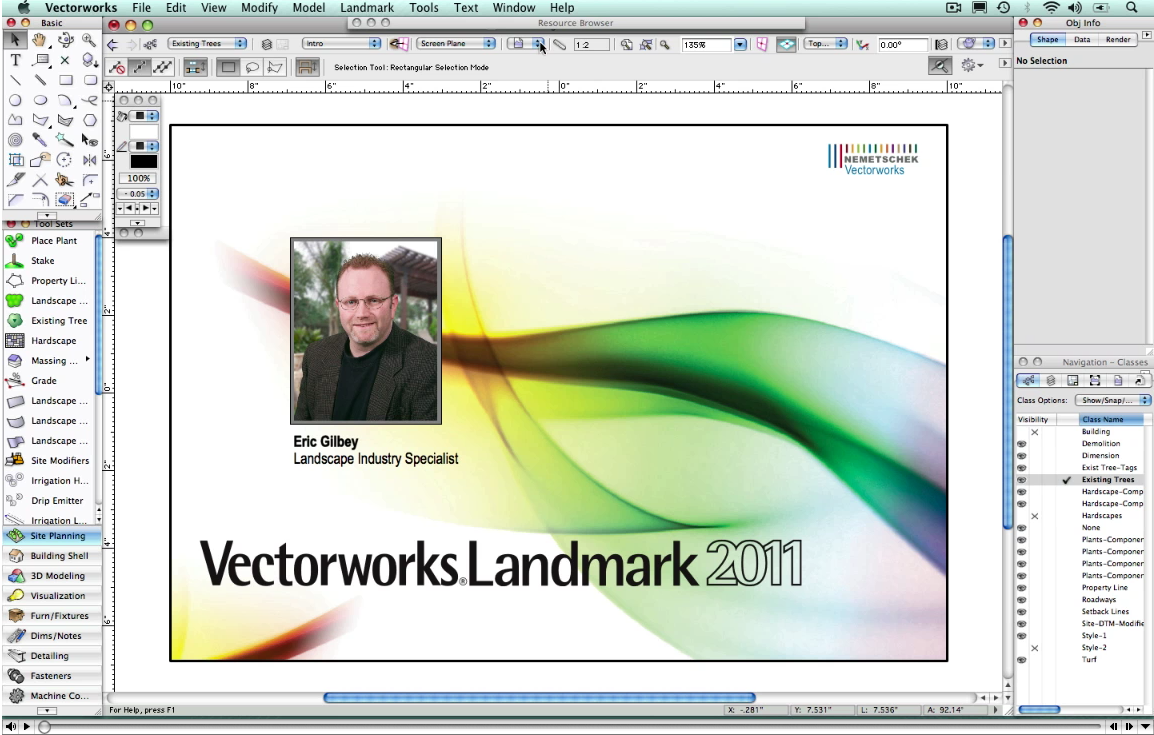Open the Screen Plane dropdown
This screenshot has height=735, width=1154.
[456, 44]
